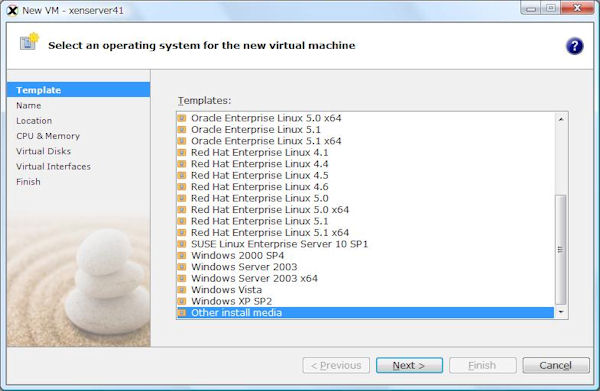Click the icon beside Windows Server 2003 x64
This screenshot has height=391, width=600.
[x=182, y=278]
